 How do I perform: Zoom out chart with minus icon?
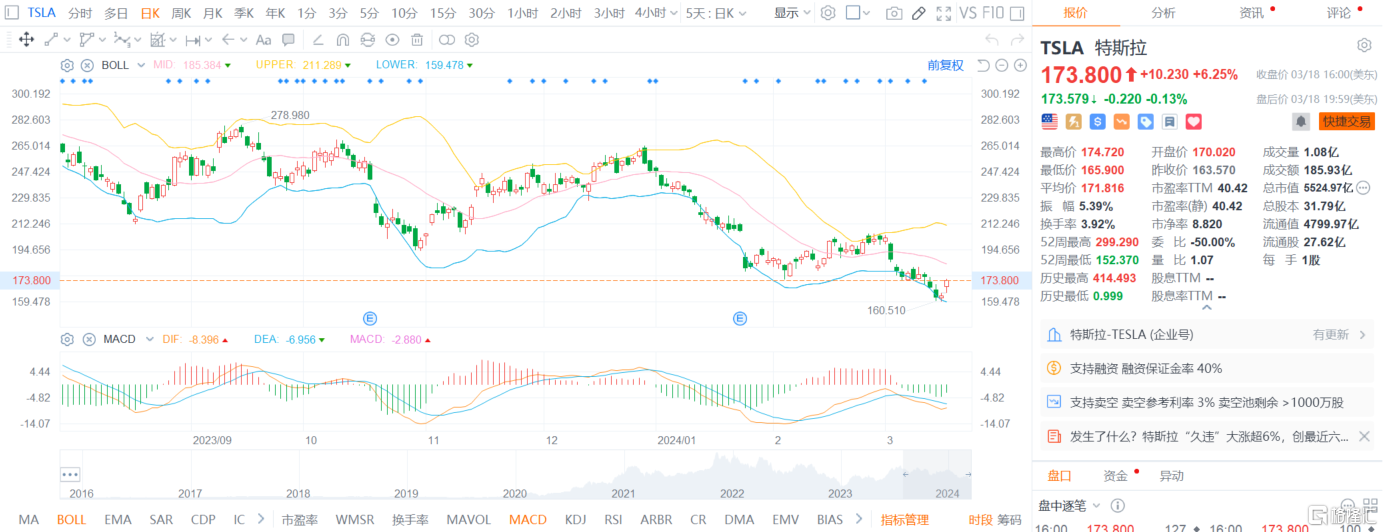1002,65
